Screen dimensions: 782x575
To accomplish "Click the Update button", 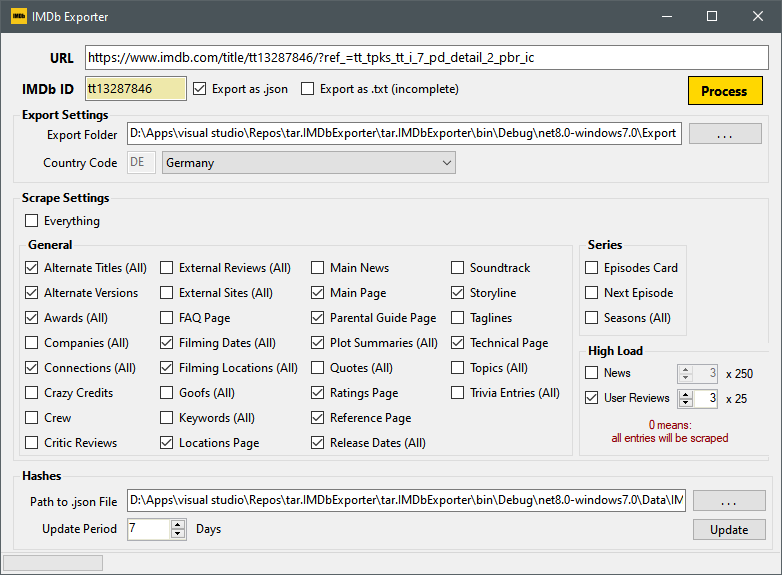I will click(729, 530).
